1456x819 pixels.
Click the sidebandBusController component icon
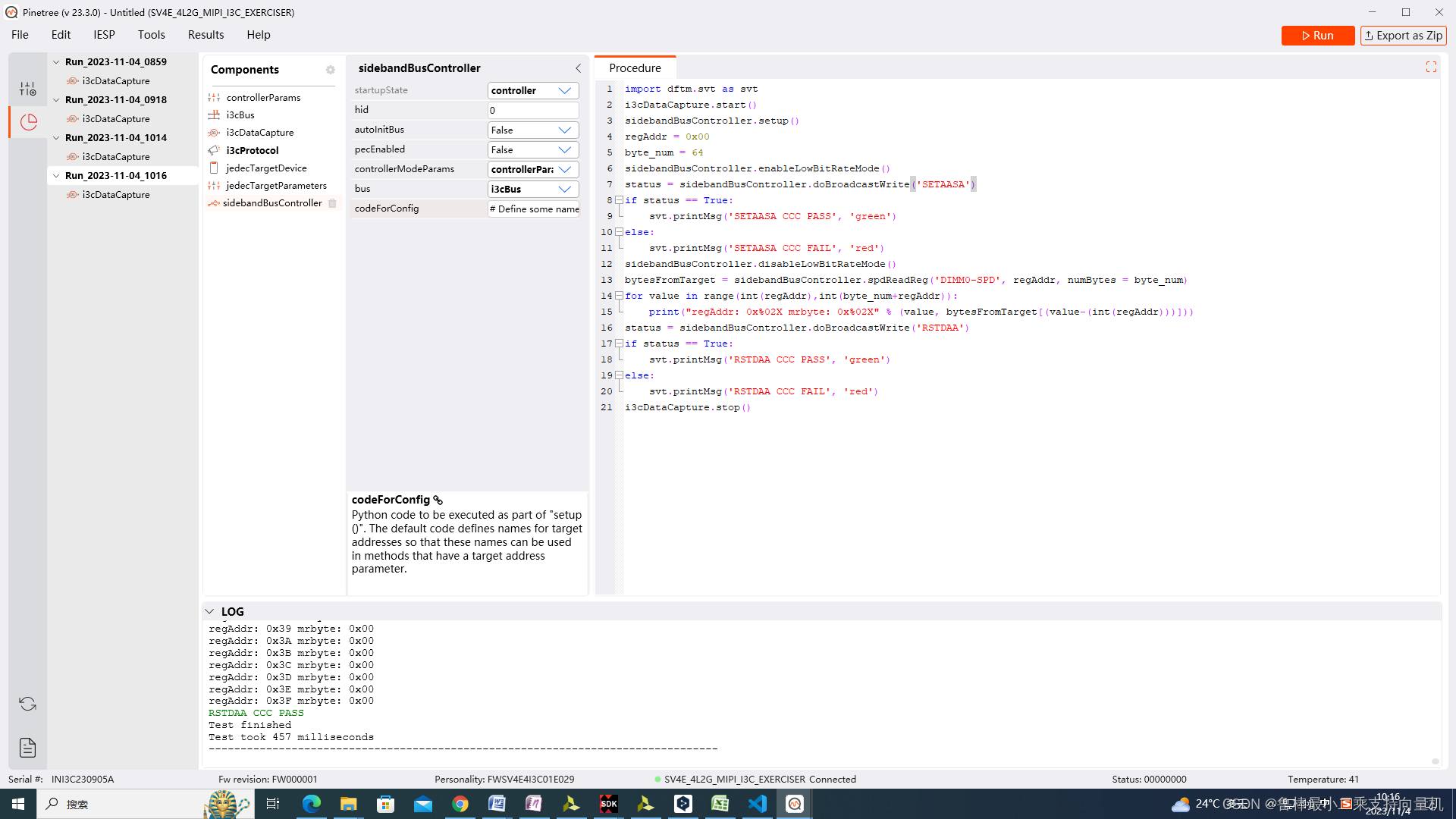(x=213, y=202)
